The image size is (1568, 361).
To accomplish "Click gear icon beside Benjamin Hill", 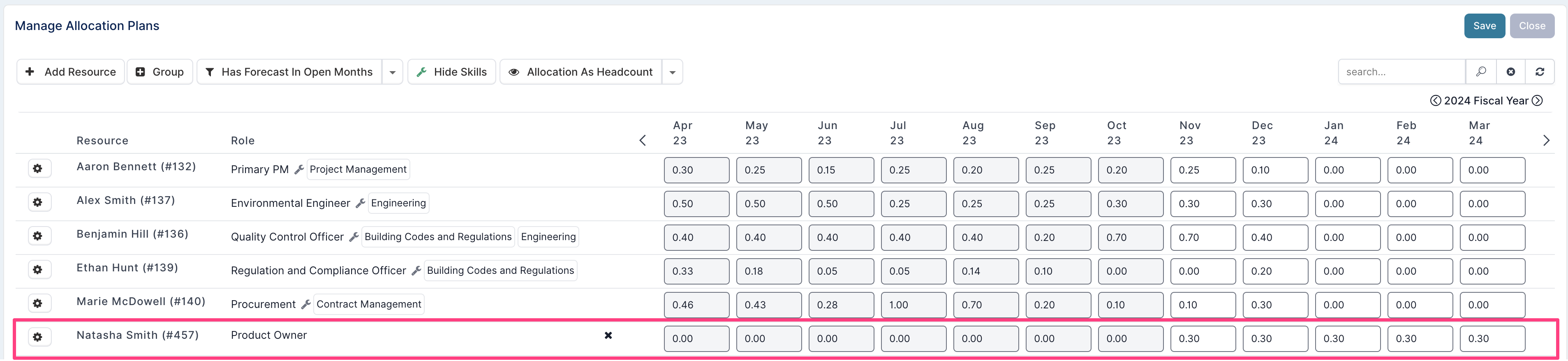I will pyautogui.click(x=38, y=236).
